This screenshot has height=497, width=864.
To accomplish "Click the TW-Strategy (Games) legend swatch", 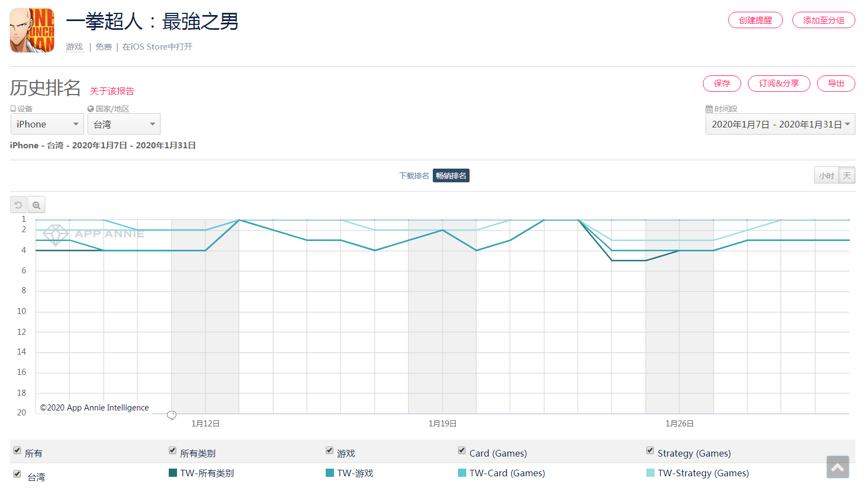I will coord(650,473).
